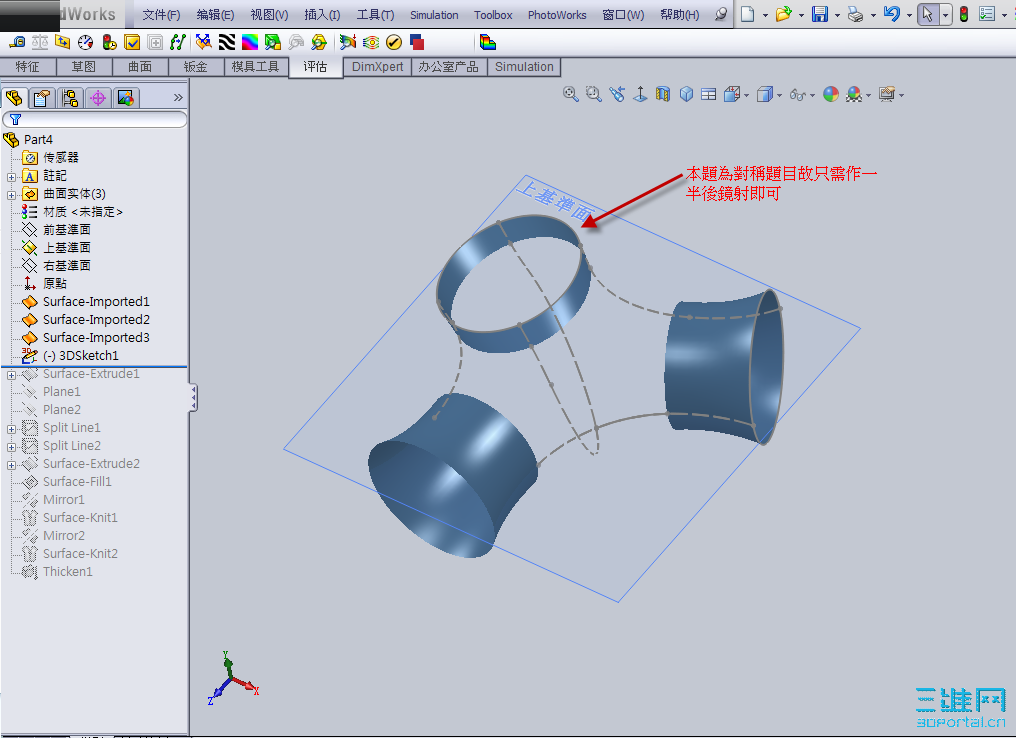Switch to 曲面 command tab
Image resolution: width=1016 pixels, height=738 pixels.
coord(140,67)
